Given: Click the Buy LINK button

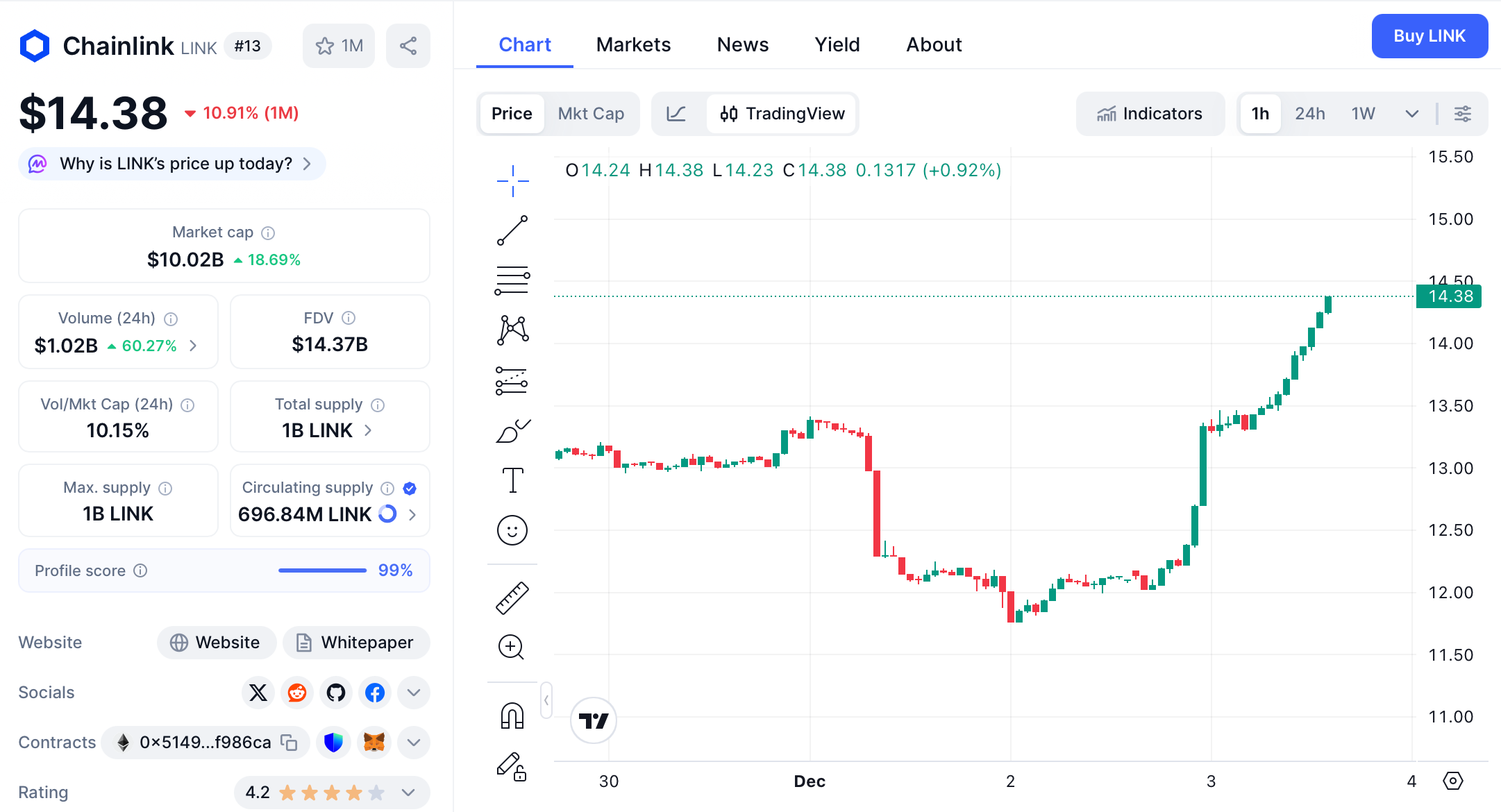Looking at the screenshot, I should coord(1429,36).
